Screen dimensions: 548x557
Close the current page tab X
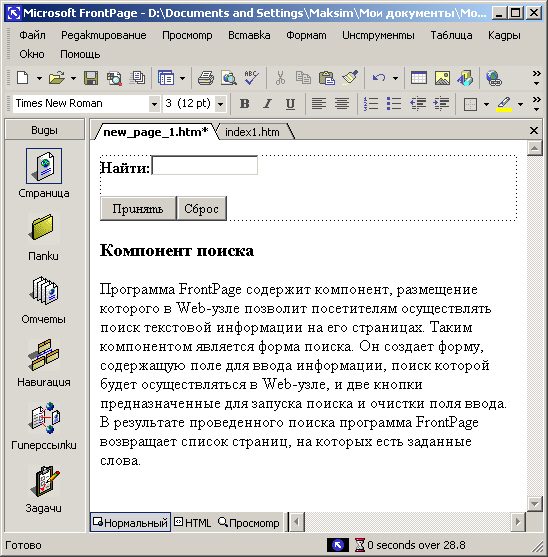click(533, 131)
